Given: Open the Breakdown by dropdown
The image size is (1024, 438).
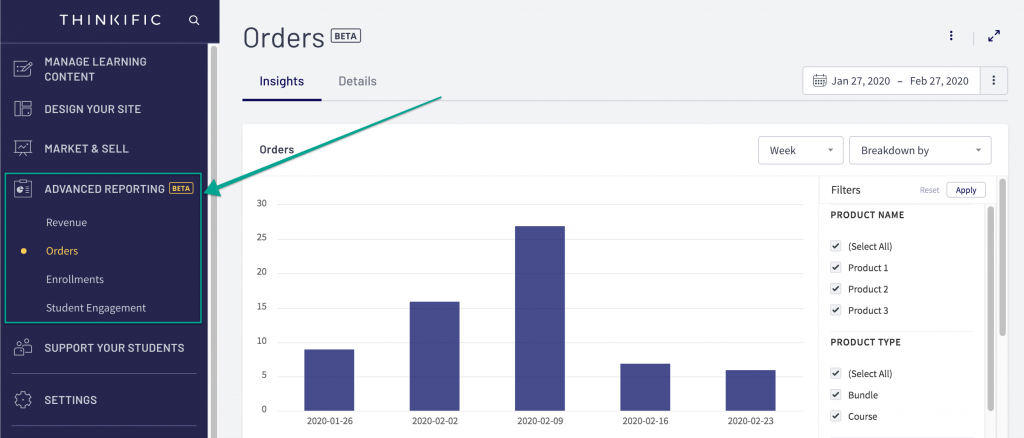Looking at the screenshot, I should 919,151.
